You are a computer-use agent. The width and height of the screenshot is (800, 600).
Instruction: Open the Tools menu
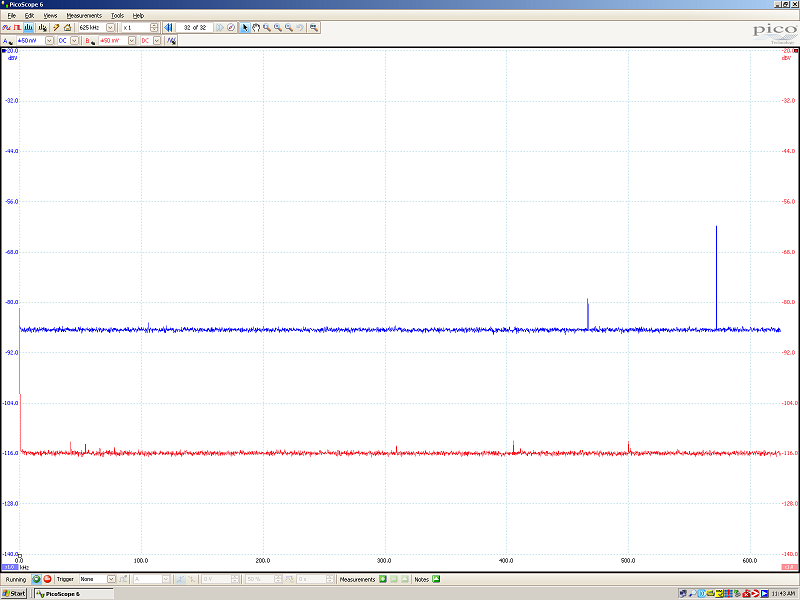pos(117,16)
